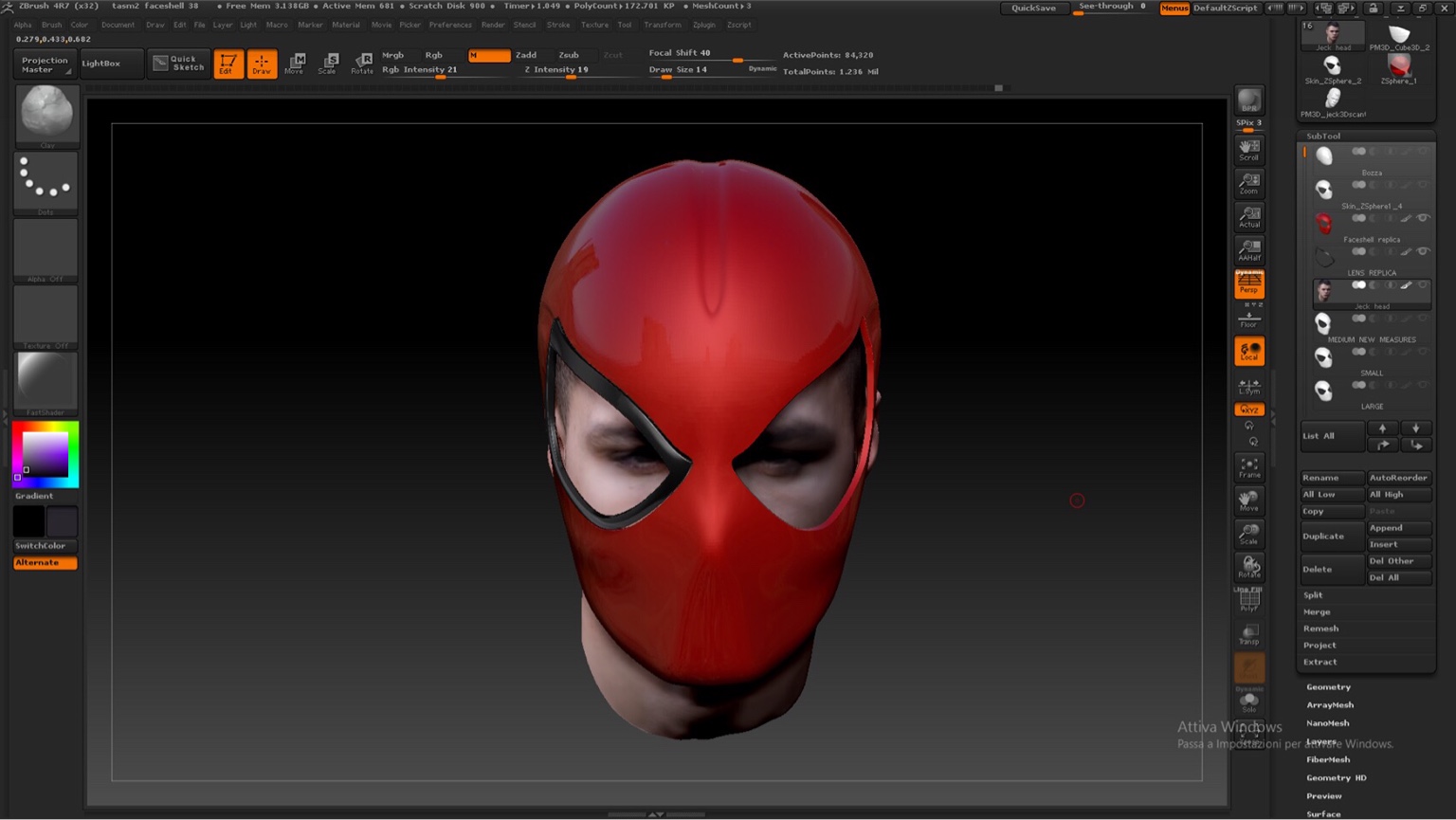Viewport: 1456px width, 820px height.
Task: Click the Scroll canvas icon
Action: click(1249, 150)
